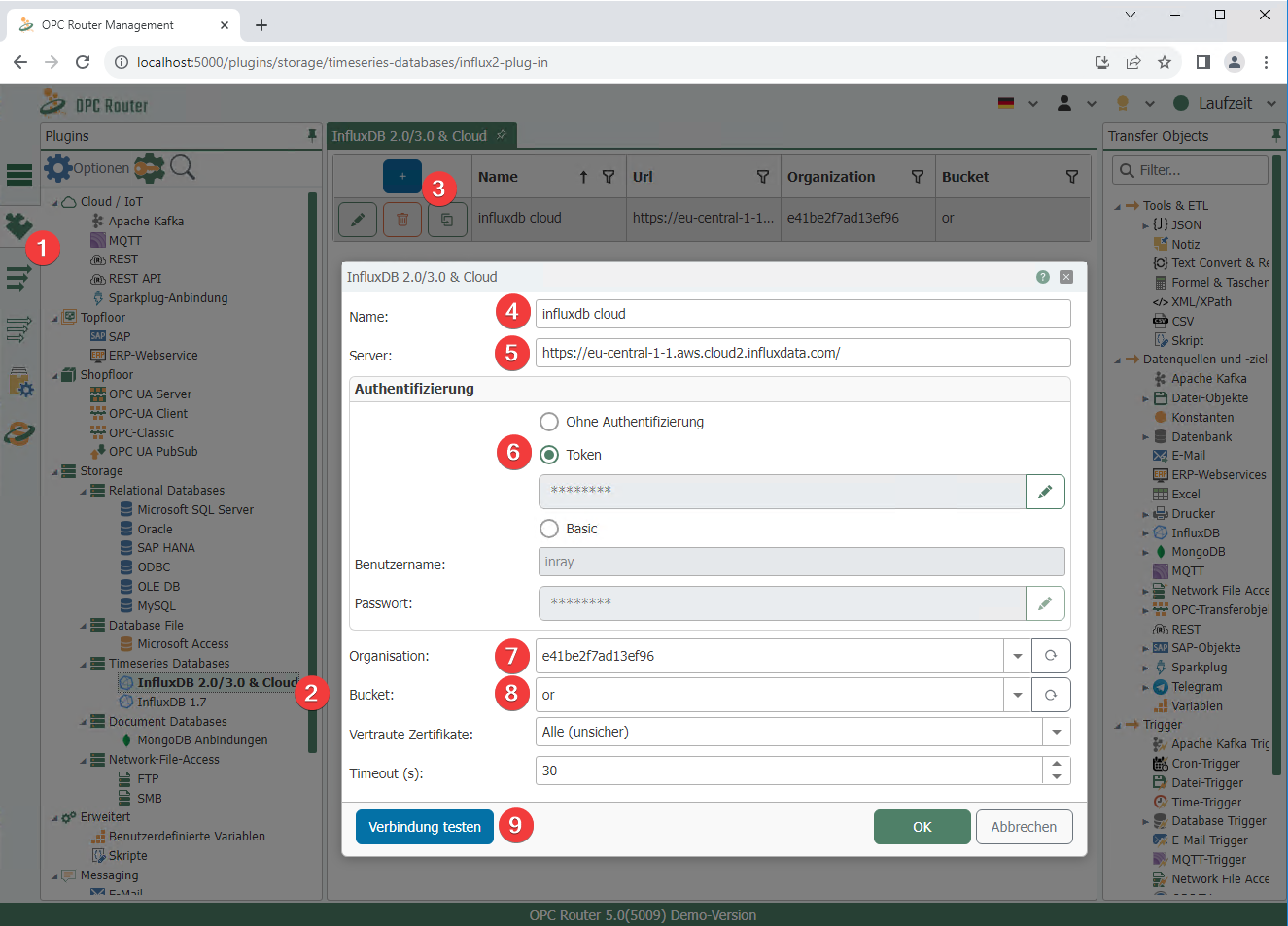Select OPC Router Management browser tab
1288x926 pixels.
pos(122,25)
